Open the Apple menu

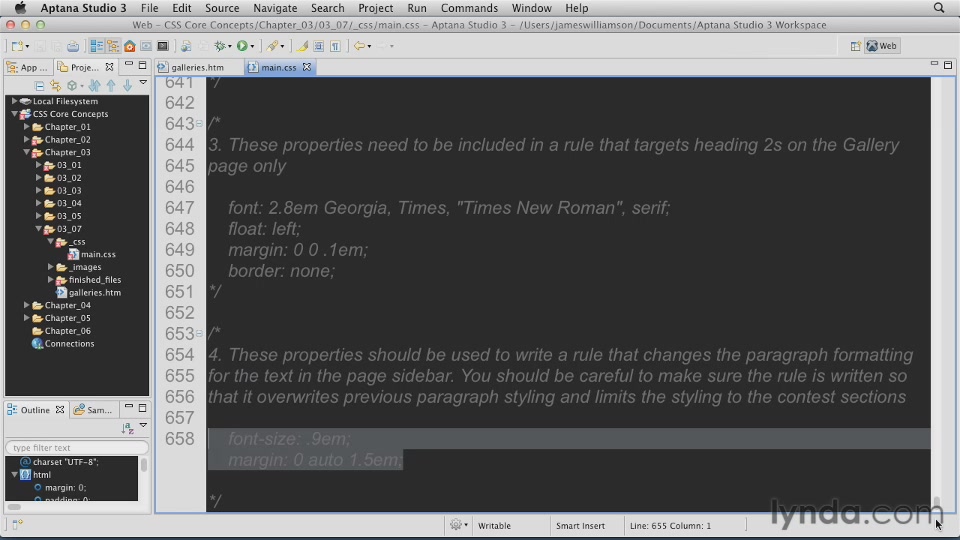[x=20, y=8]
